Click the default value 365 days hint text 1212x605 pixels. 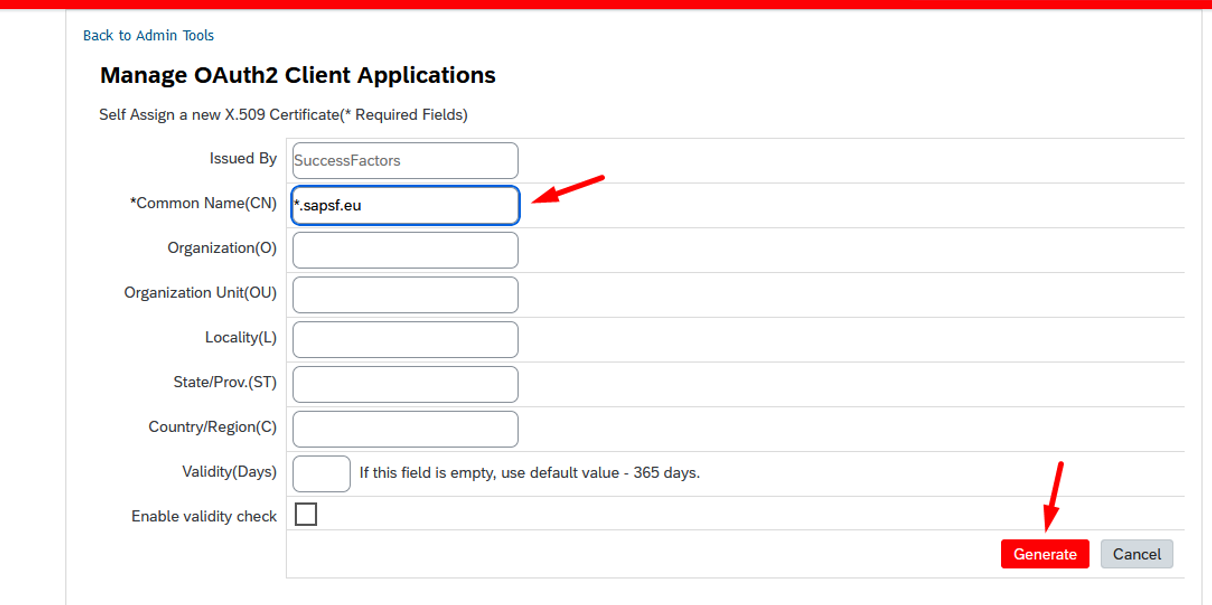click(x=530, y=472)
